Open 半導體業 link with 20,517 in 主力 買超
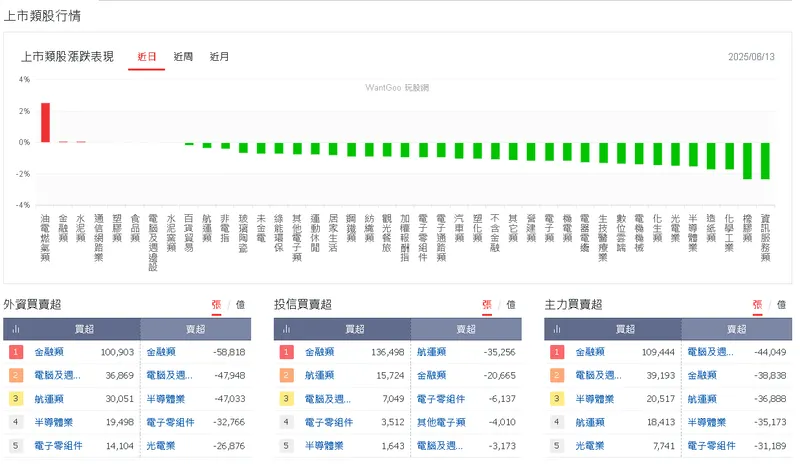Viewport: 800px width, 464px height. pyautogui.click(x=594, y=399)
